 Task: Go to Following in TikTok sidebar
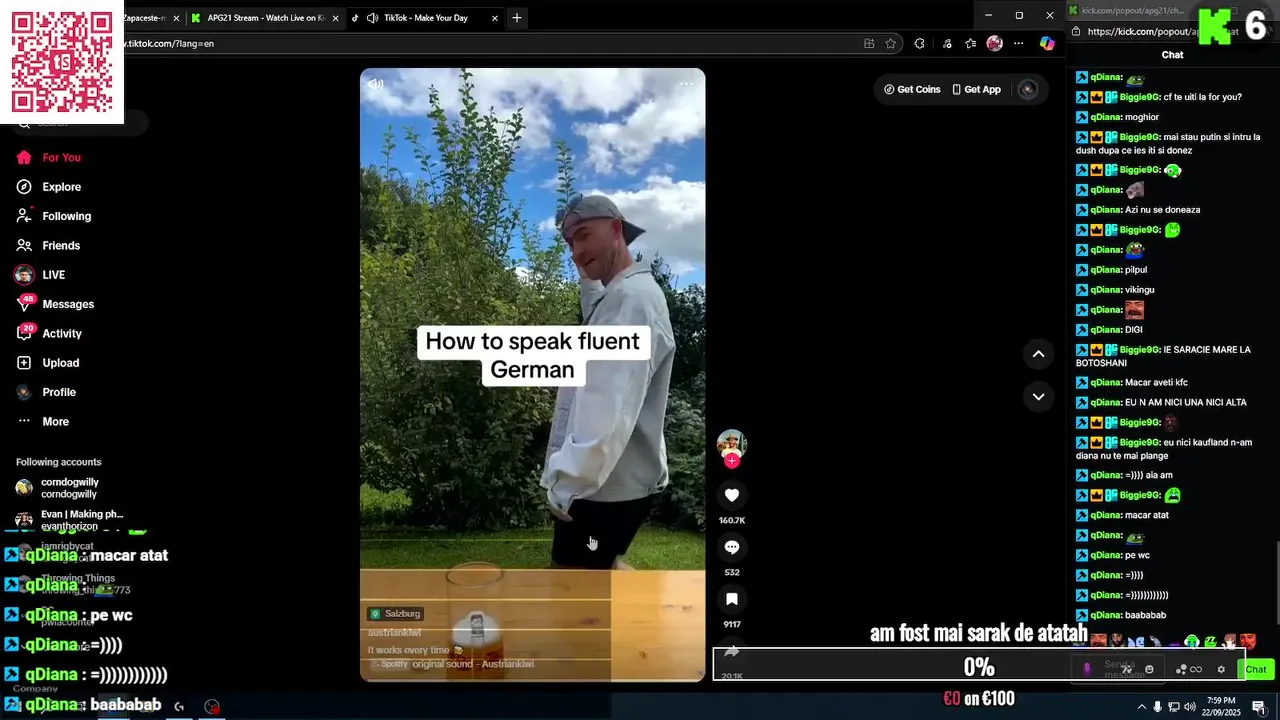coord(53,216)
